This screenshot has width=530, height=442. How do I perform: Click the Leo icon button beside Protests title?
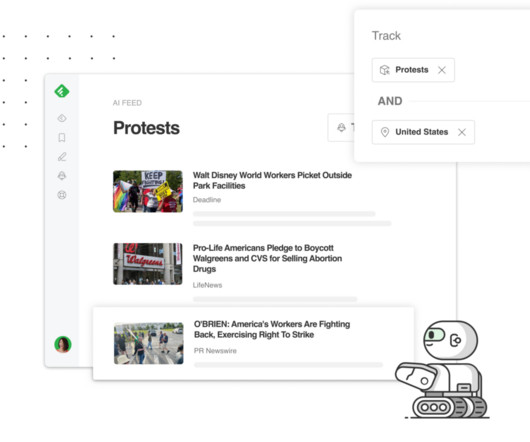coord(341,128)
